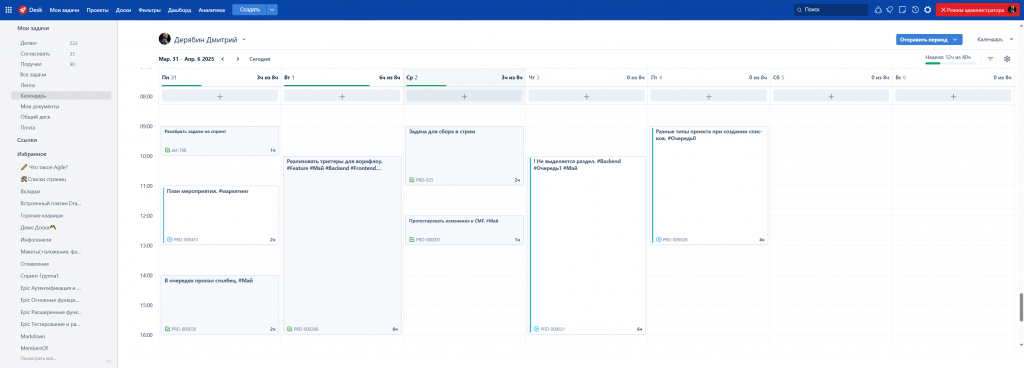Open Календарь in left sidebar
This screenshot has width=1024, height=368.
click(61, 95)
